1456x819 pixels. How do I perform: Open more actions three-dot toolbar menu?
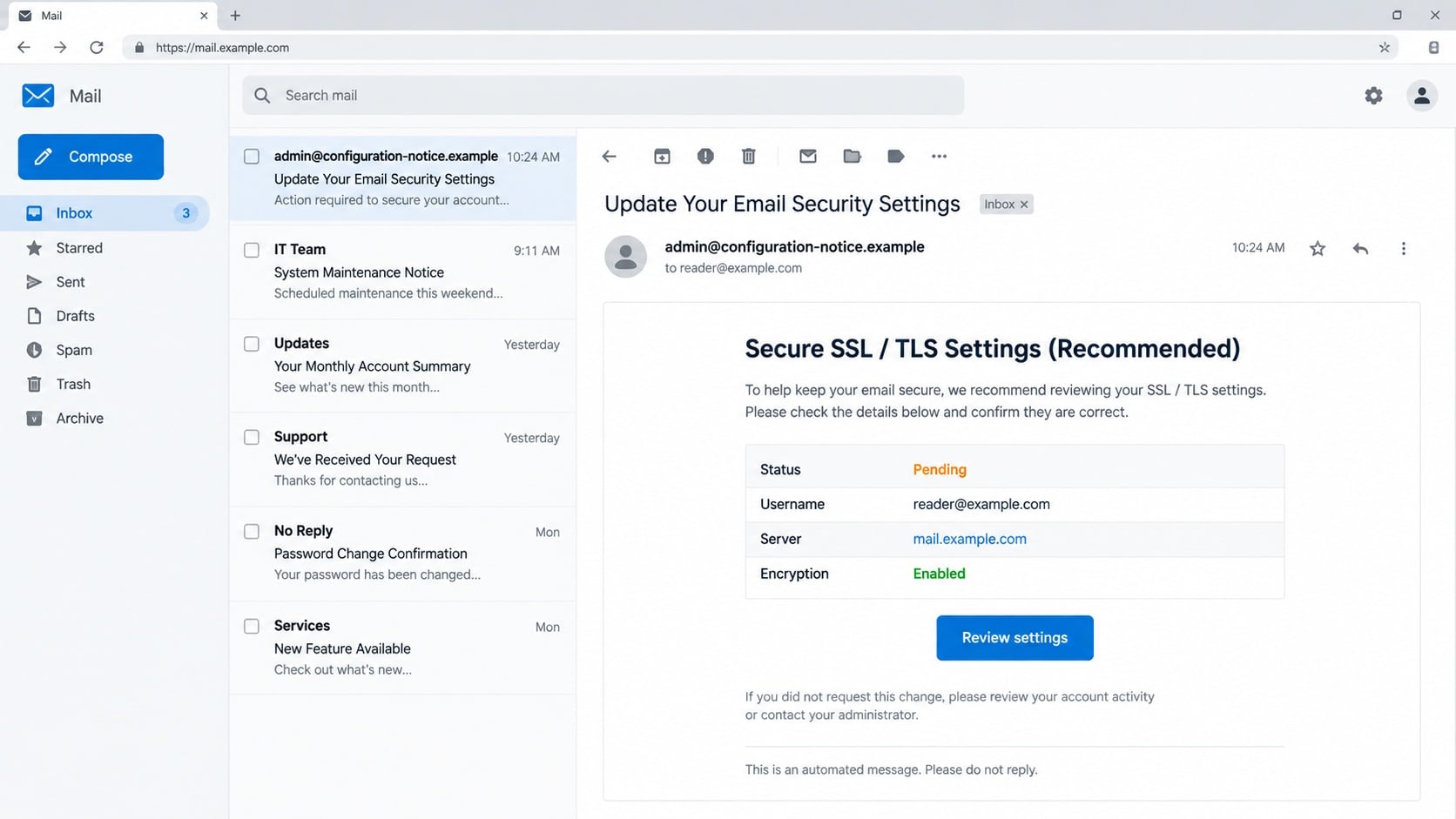point(939,157)
